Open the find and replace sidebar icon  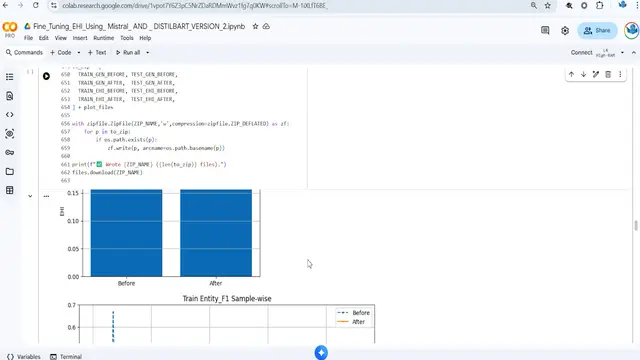[x=10, y=96]
